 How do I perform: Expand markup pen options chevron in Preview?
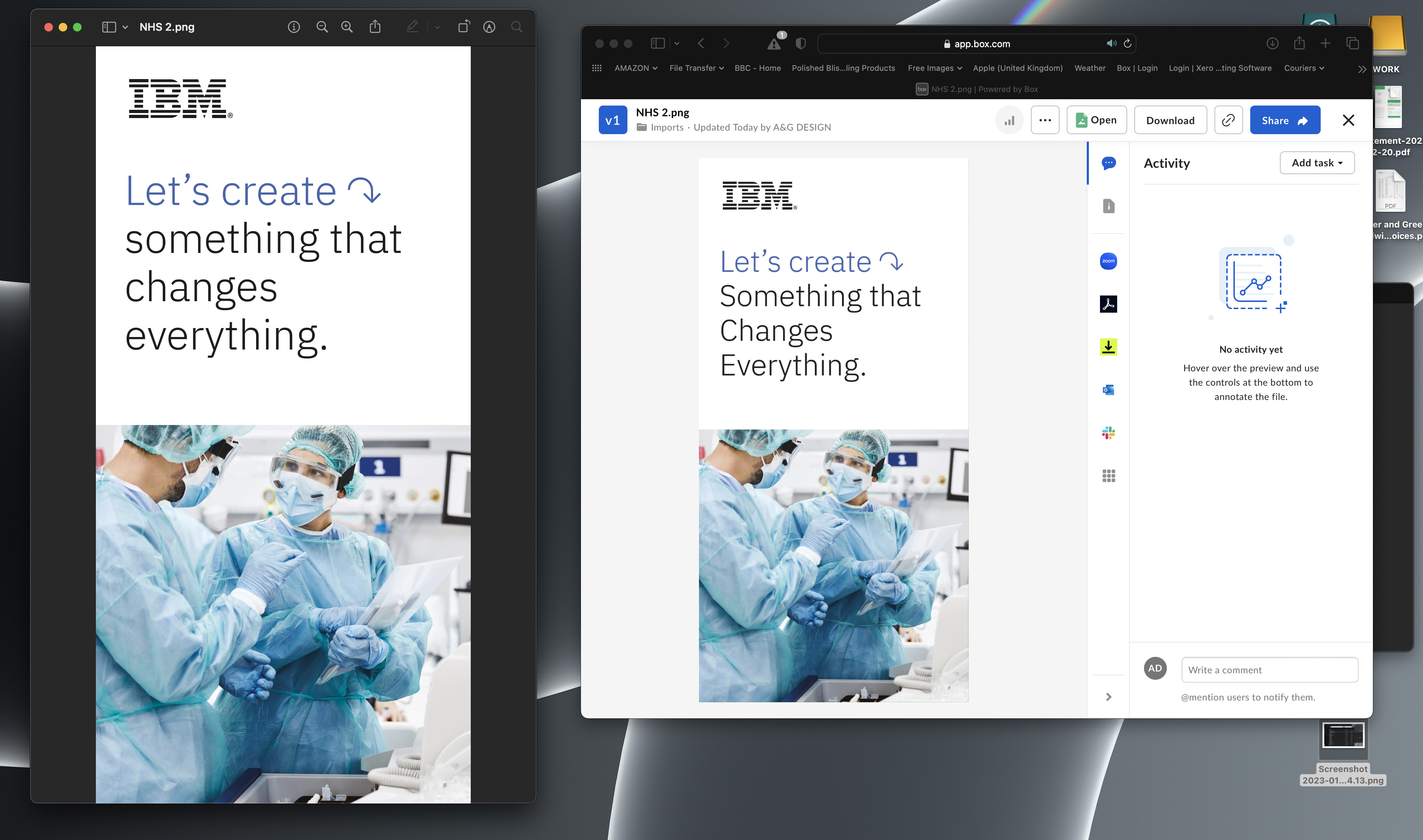tap(437, 27)
